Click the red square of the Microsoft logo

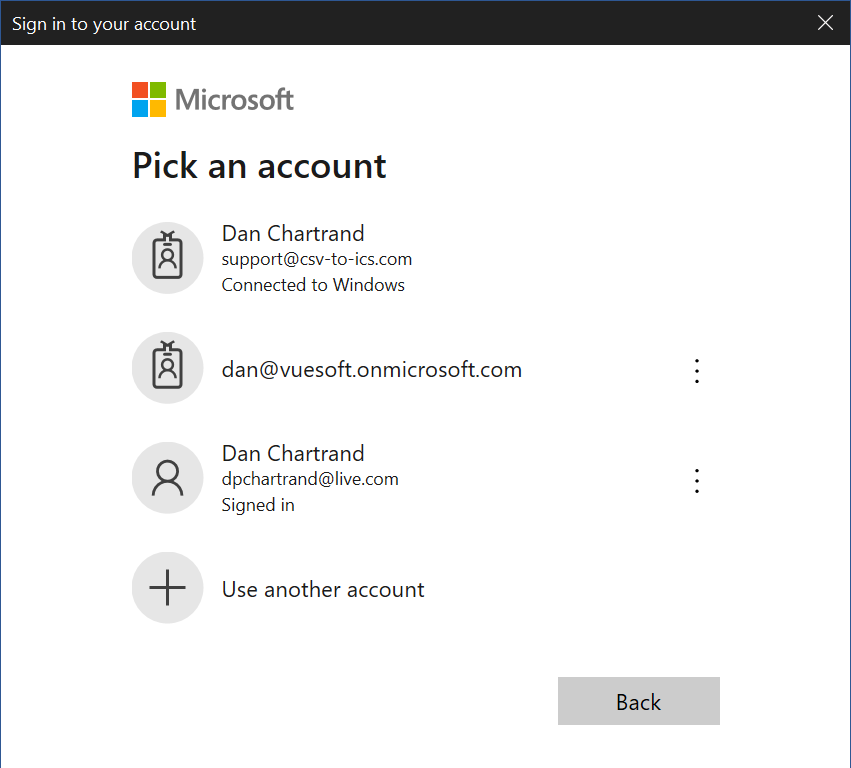(139, 91)
